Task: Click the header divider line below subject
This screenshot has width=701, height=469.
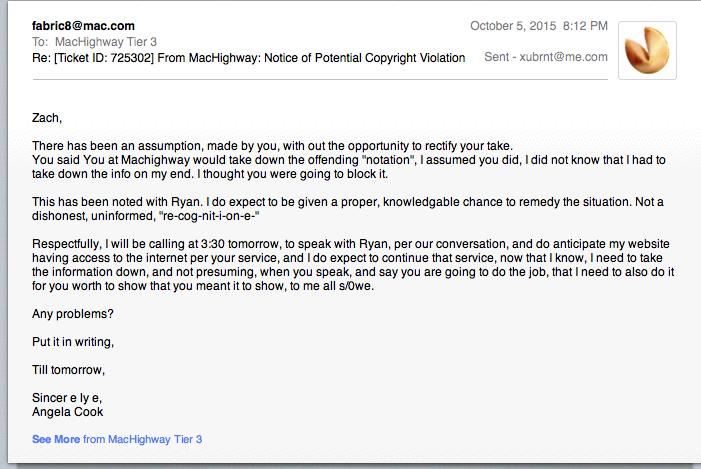Action: (320, 80)
